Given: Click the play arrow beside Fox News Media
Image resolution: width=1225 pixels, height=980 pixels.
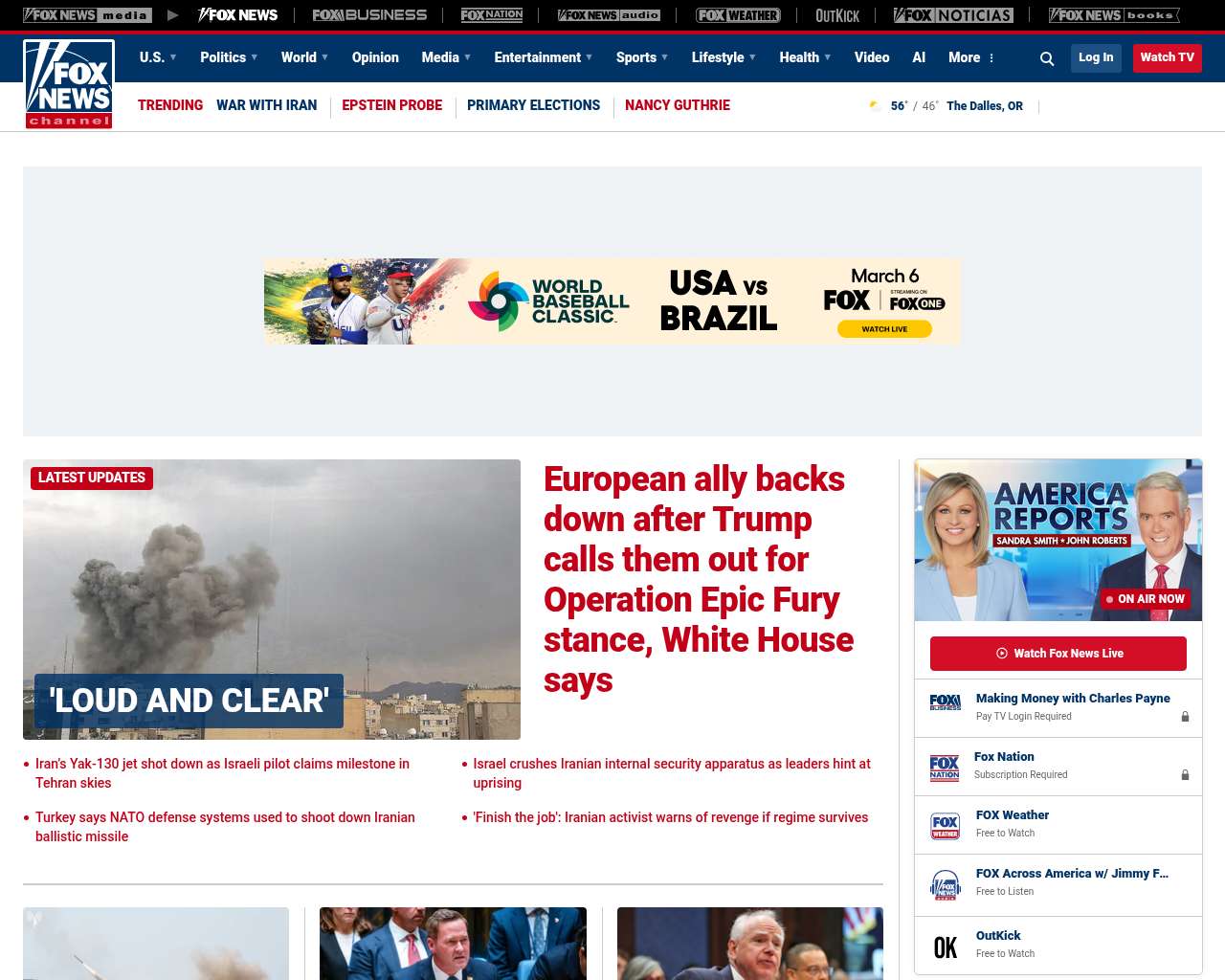Looking at the screenshot, I should point(172,15).
